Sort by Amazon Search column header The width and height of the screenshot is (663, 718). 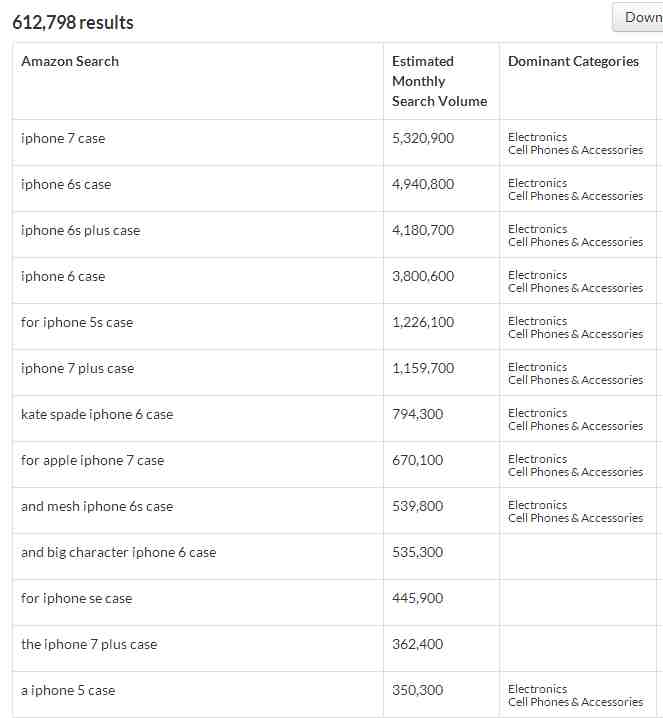click(x=70, y=61)
